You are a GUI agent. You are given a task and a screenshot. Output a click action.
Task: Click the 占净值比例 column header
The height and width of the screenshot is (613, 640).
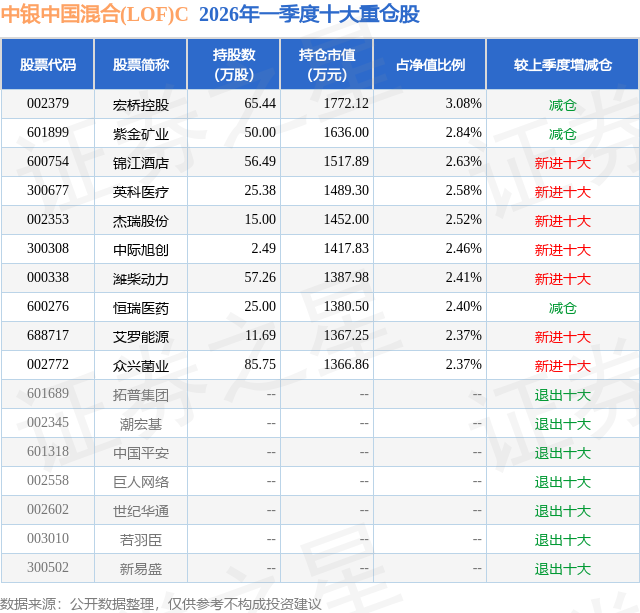(x=430, y=64)
